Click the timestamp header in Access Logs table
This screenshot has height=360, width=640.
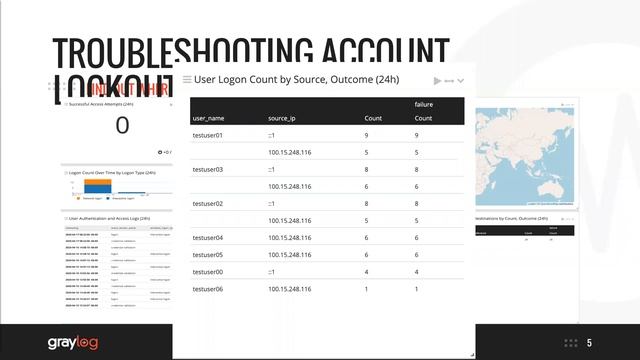(x=72, y=228)
